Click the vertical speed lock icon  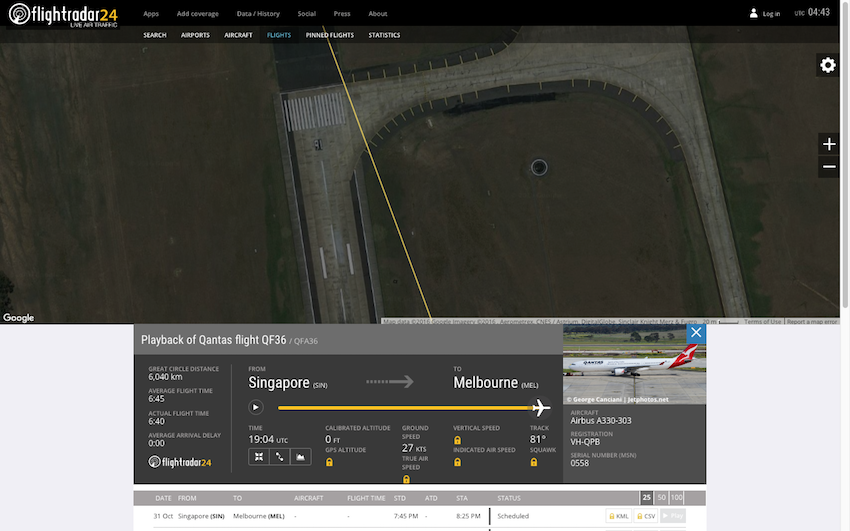(457, 440)
